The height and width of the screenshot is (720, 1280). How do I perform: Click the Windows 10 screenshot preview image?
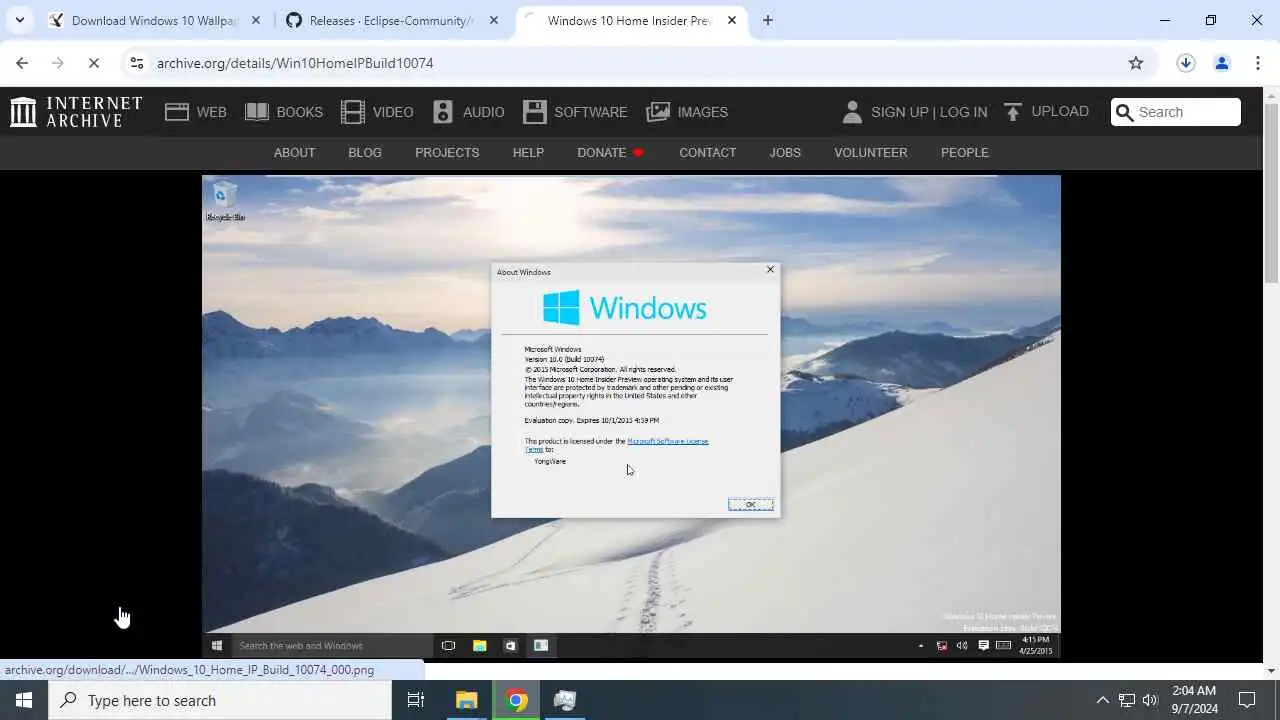coord(631,417)
